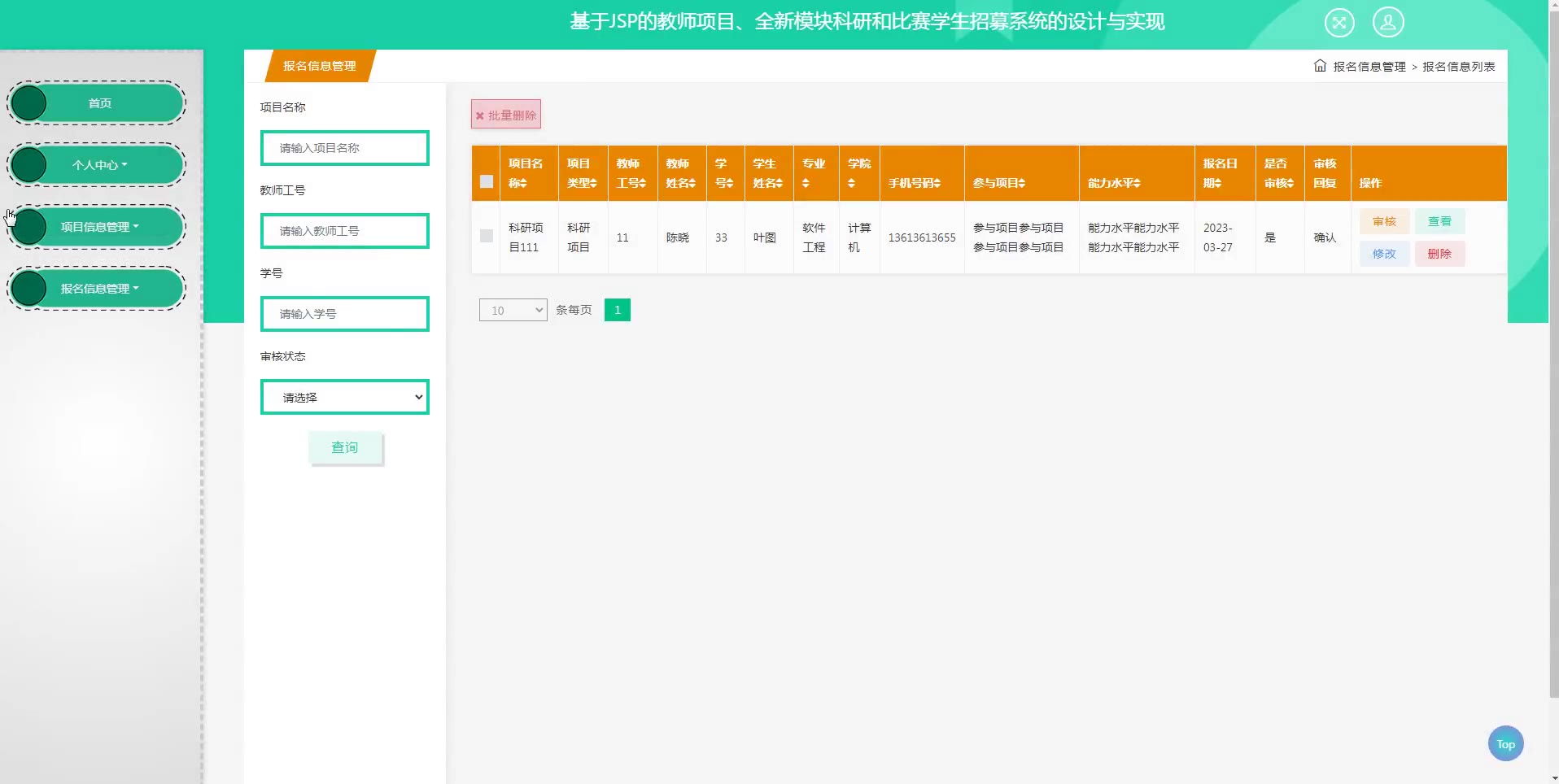Click the 请输入项目名称 input field
The width and height of the screenshot is (1559, 784).
click(345, 148)
